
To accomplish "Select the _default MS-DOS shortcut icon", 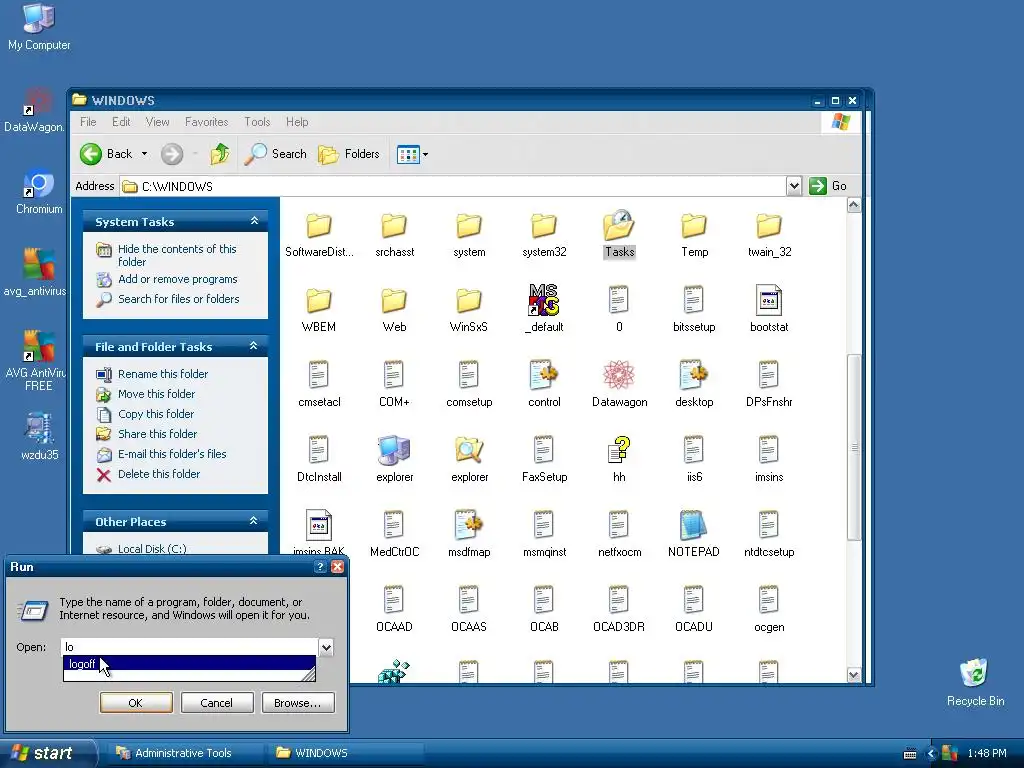I will (x=543, y=300).
